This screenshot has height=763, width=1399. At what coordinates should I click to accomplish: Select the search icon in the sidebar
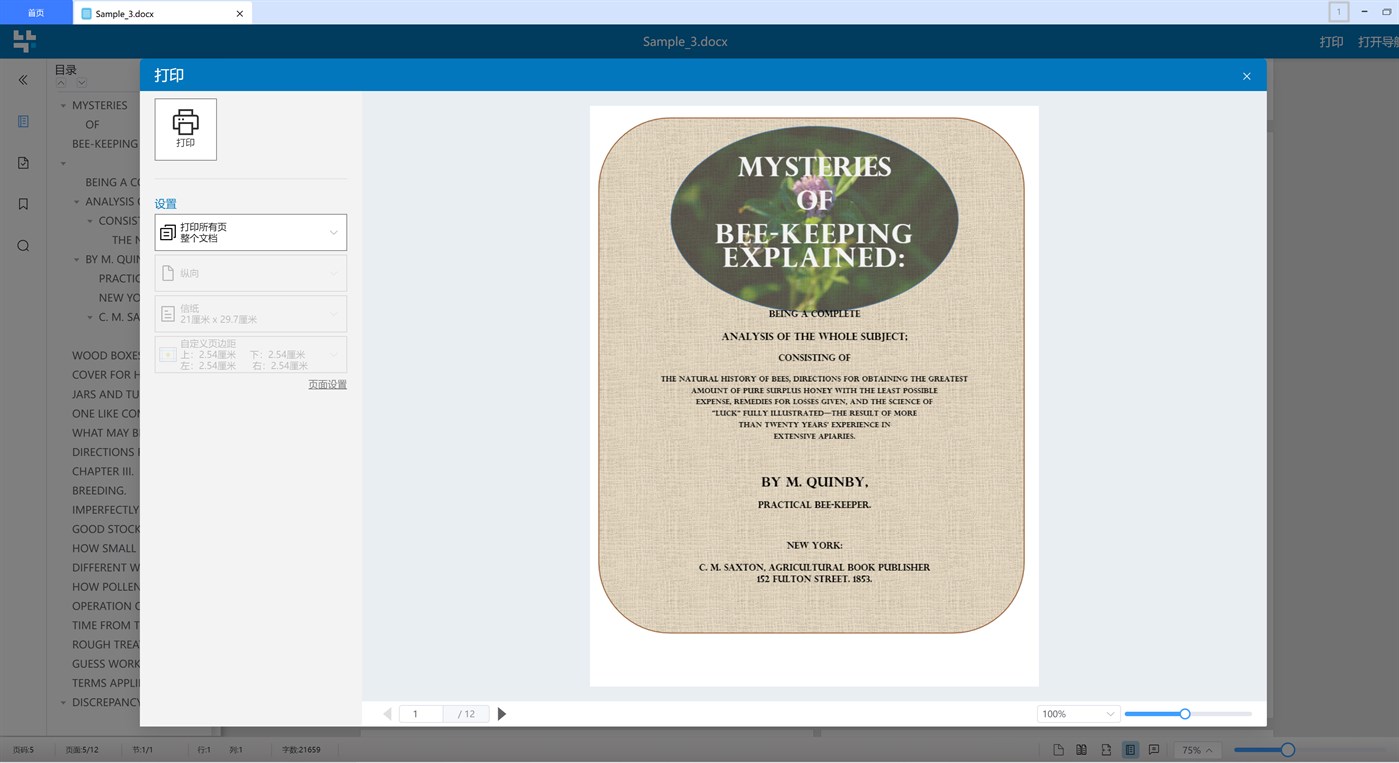coord(23,245)
